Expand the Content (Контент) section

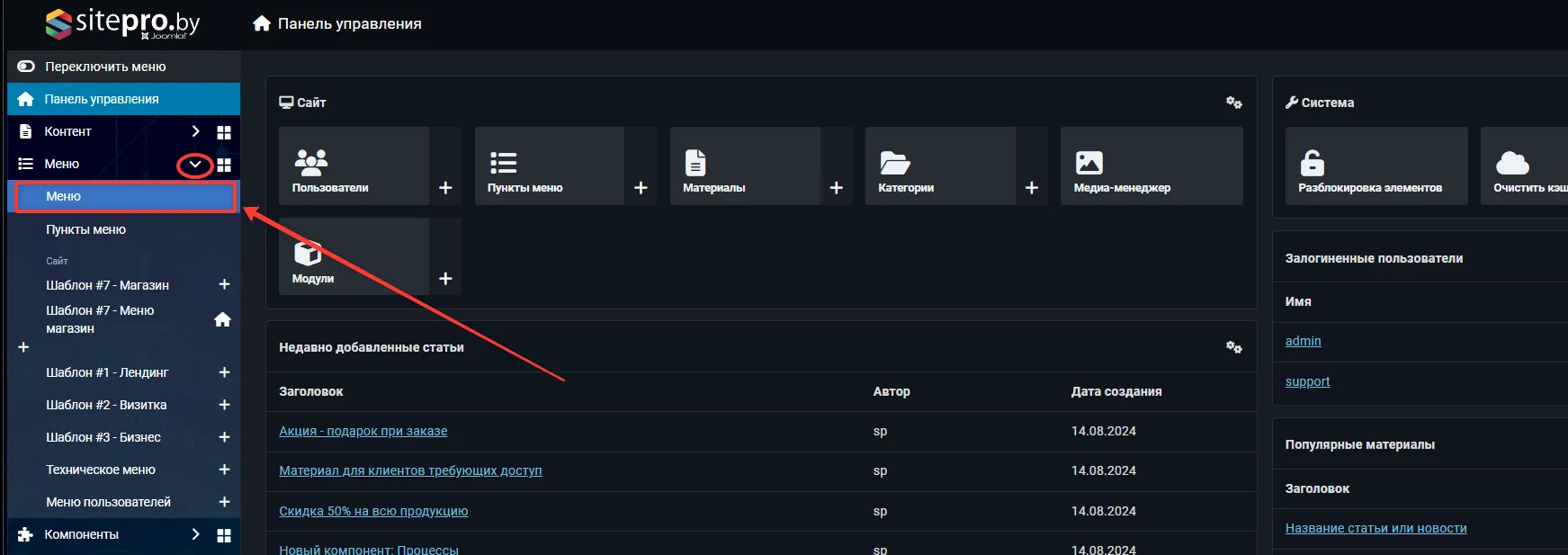(195, 131)
